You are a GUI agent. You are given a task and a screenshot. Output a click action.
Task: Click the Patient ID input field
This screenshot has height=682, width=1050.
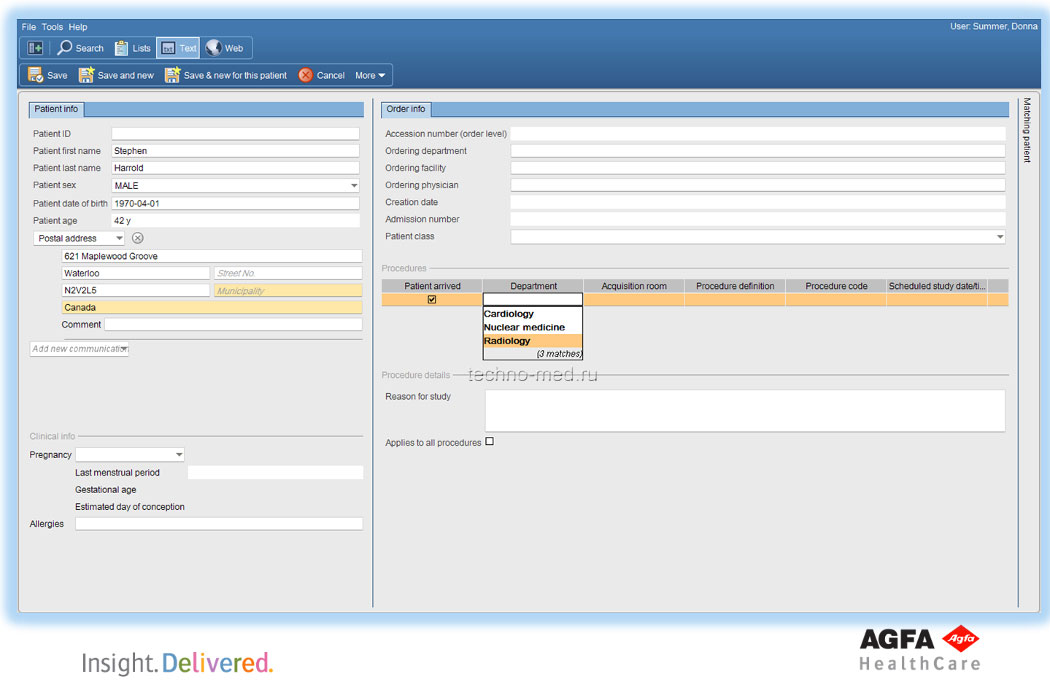pyautogui.click(x=235, y=134)
